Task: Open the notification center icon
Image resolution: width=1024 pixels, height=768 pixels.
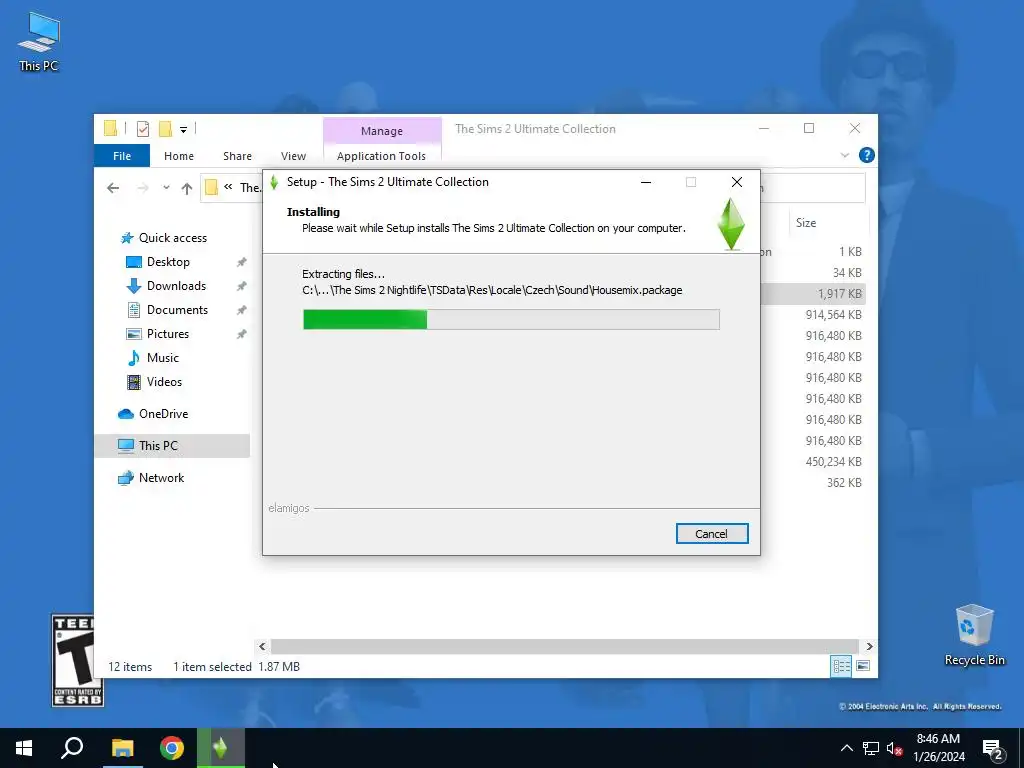Action: 993,749
